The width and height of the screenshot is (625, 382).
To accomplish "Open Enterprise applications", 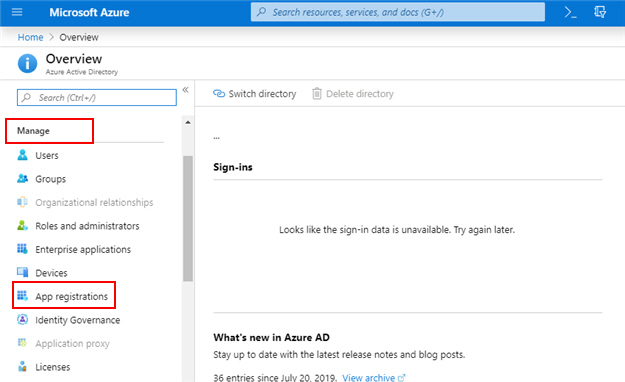I will pos(83,250).
